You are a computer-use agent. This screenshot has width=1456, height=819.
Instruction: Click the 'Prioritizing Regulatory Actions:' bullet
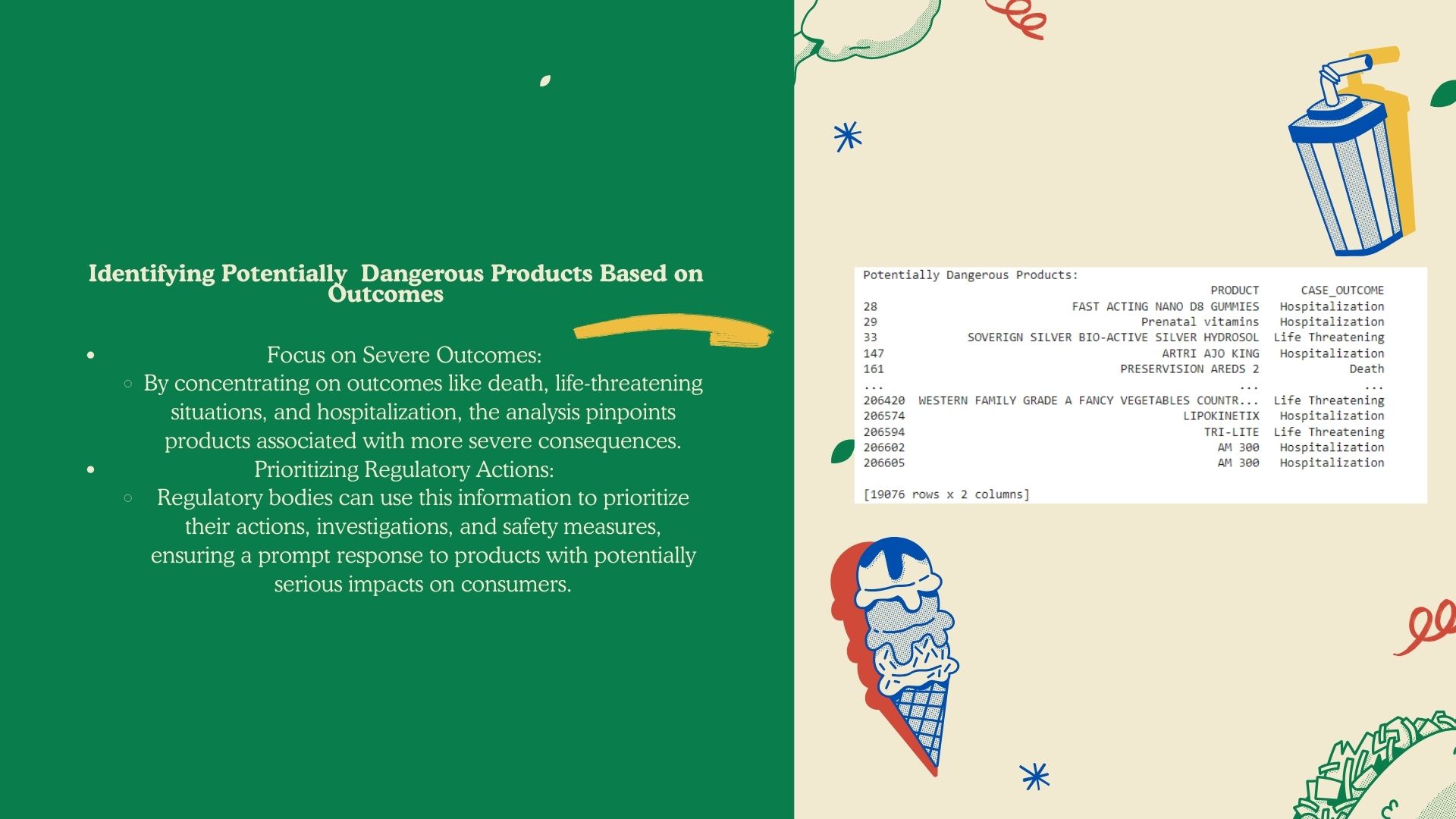pos(403,469)
